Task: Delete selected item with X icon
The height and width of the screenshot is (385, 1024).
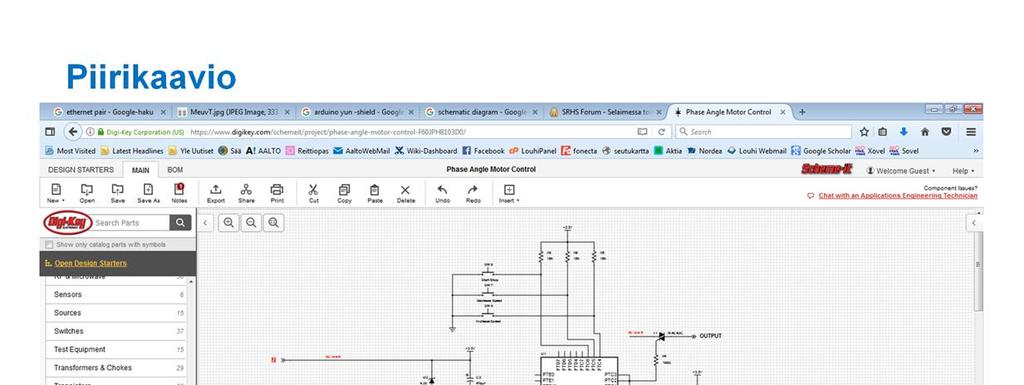Action: (x=406, y=193)
